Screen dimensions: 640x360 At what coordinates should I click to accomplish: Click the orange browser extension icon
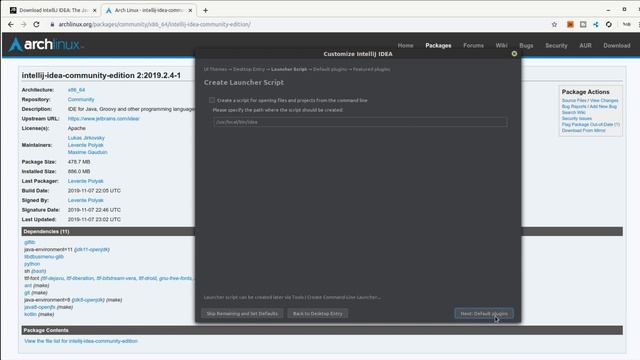coord(570,24)
